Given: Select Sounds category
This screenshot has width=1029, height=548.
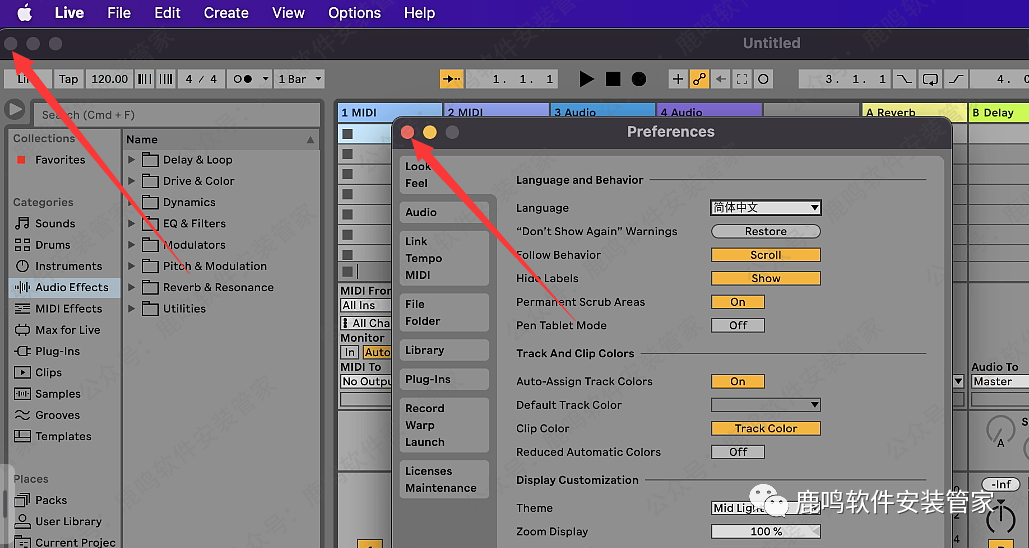Looking at the screenshot, I should click(x=55, y=223).
